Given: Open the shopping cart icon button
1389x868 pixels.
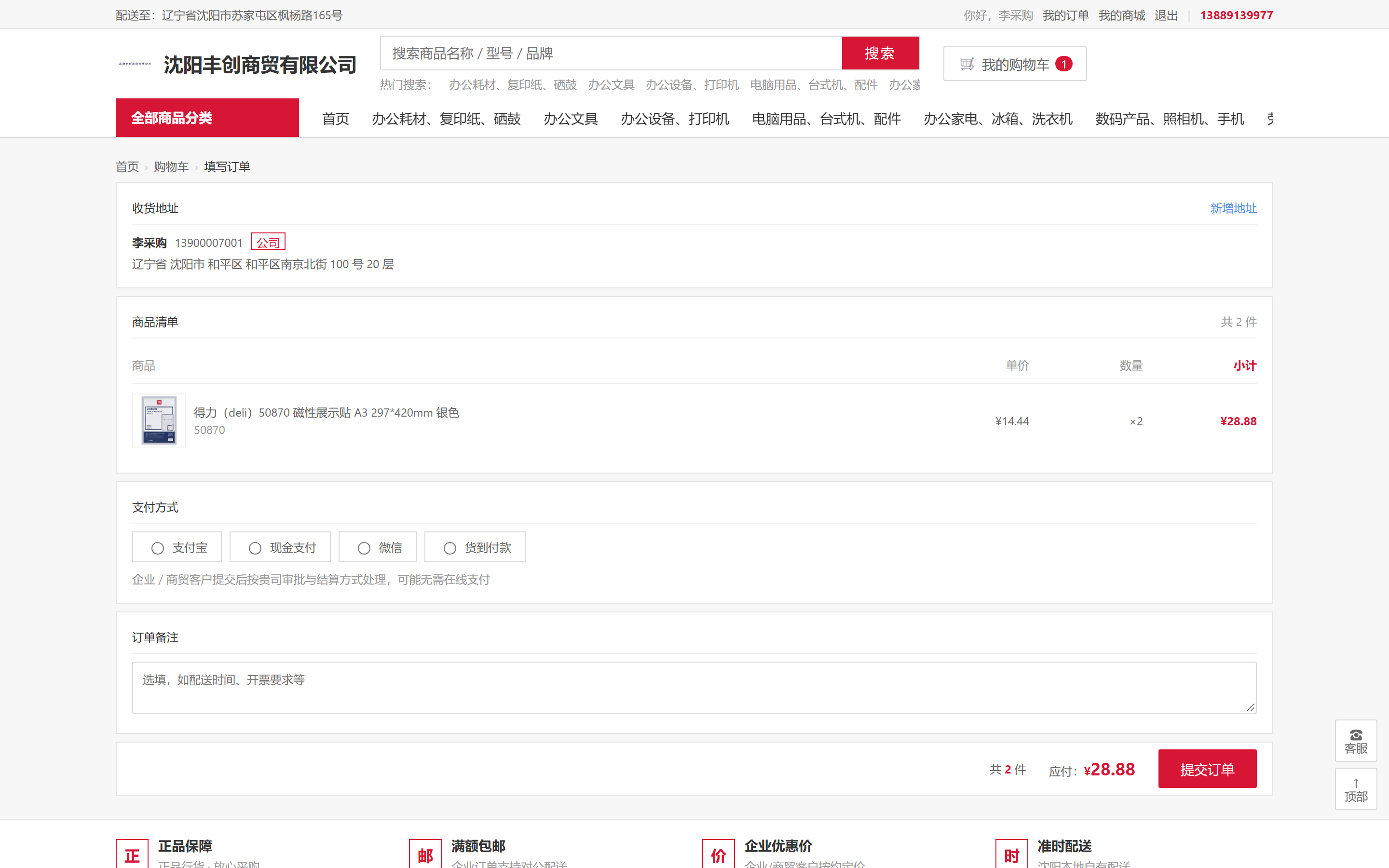Looking at the screenshot, I should pos(1015,64).
